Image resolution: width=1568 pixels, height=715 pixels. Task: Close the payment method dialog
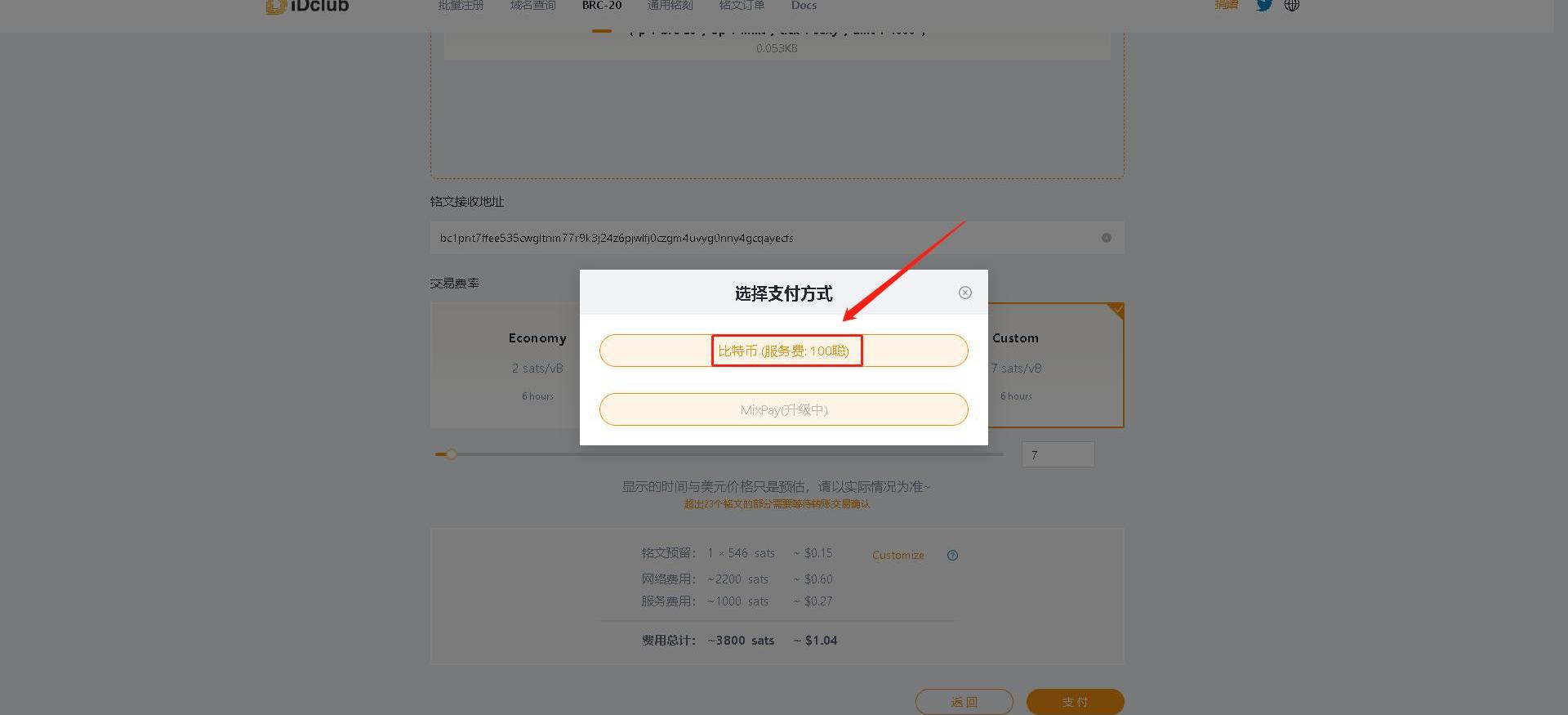pos(964,293)
